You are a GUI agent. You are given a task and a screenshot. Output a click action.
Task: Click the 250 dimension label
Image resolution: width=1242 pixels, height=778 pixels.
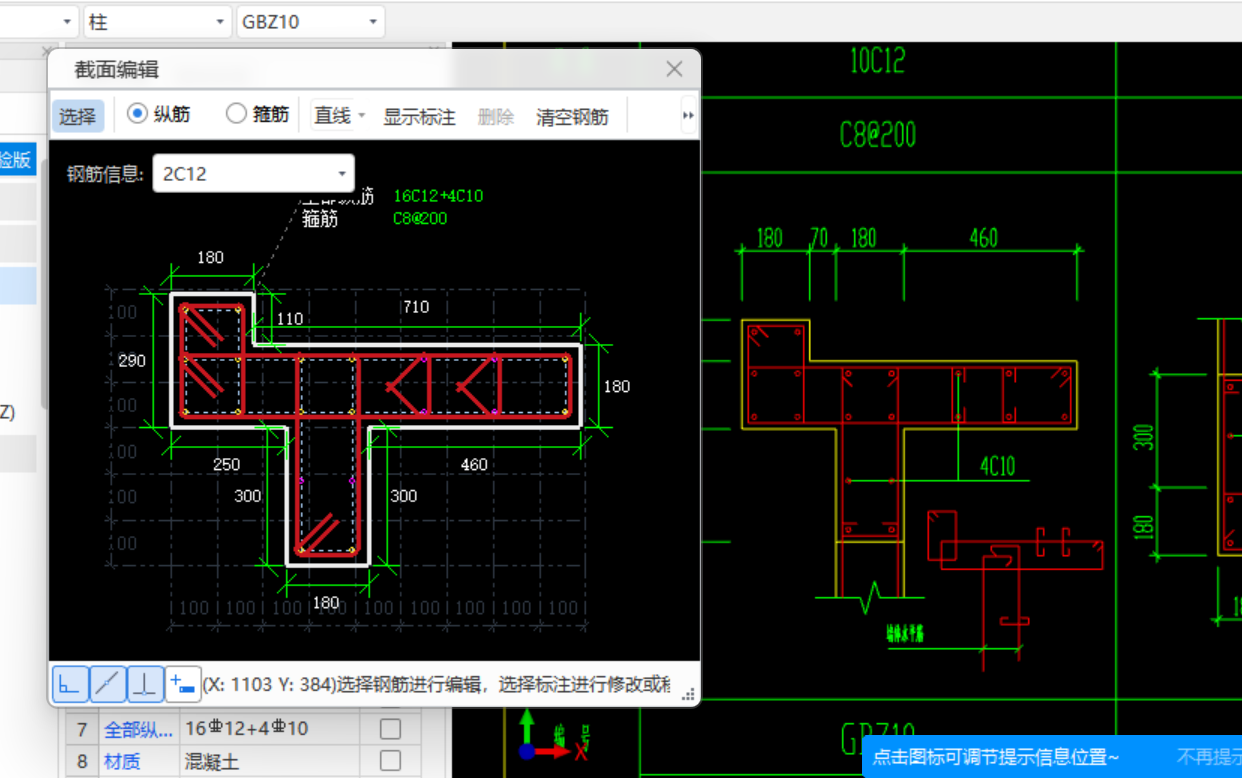[x=226, y=464]
